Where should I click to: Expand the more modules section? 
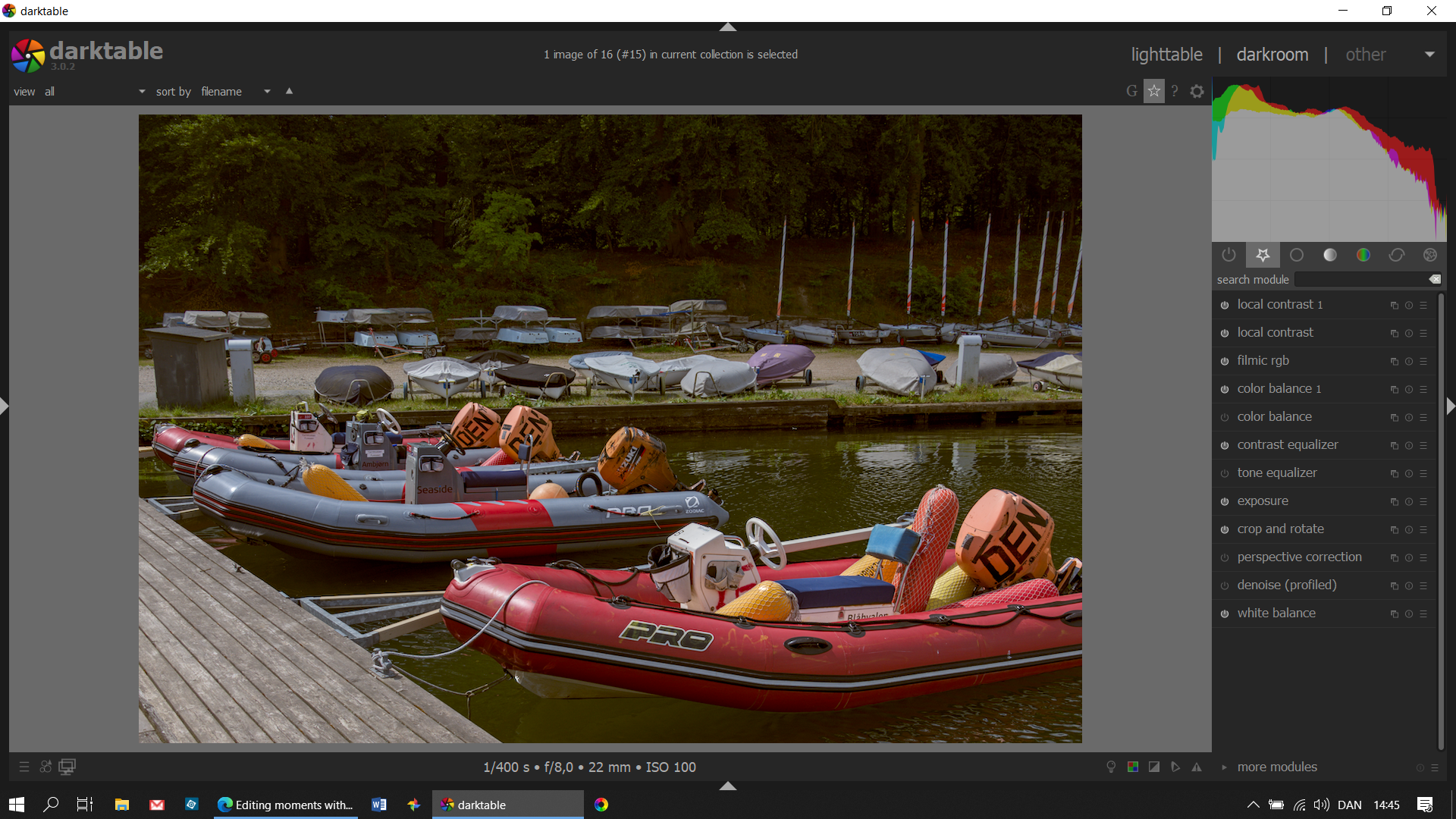1277,767
